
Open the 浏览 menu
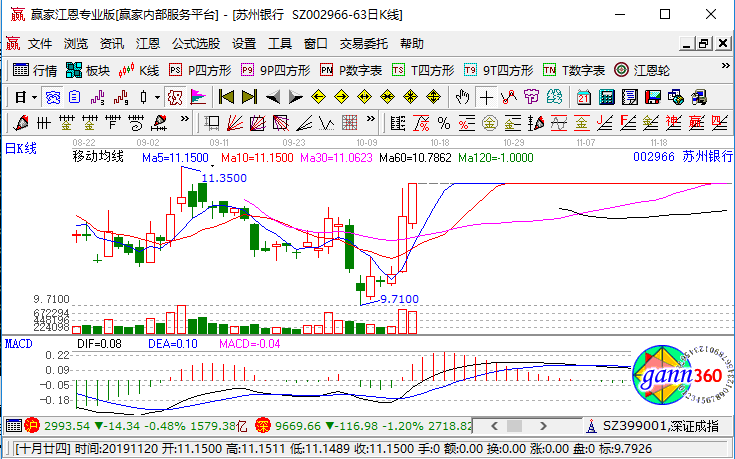click(x=76, y=44)
